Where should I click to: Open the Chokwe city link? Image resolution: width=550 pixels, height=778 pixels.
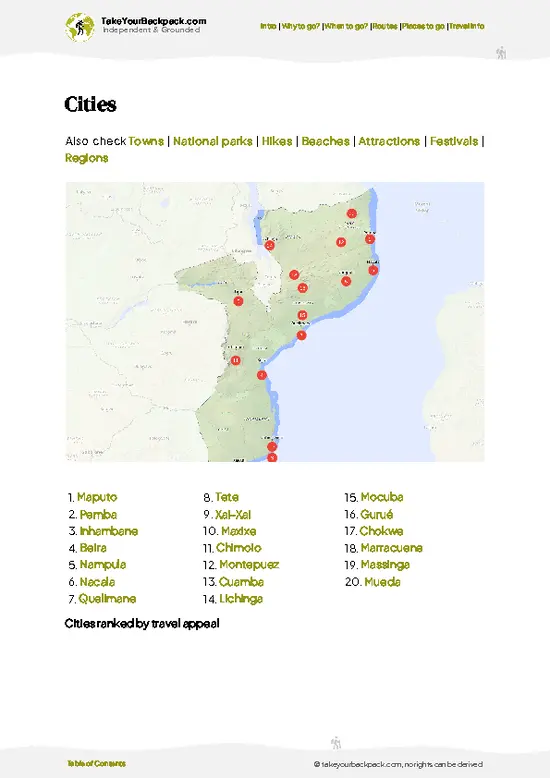tap(381, 531)
